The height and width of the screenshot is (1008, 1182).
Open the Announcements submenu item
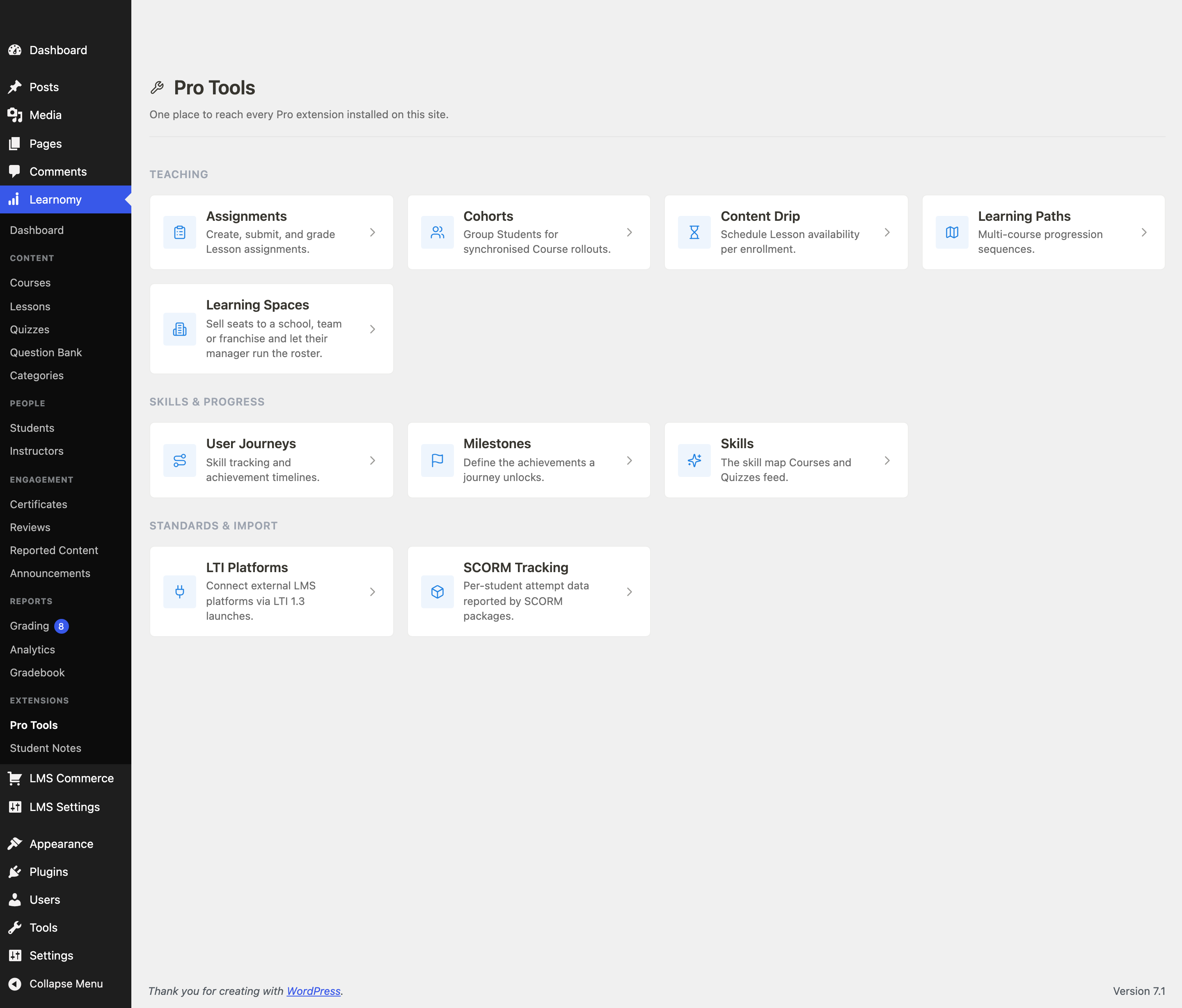50,573
